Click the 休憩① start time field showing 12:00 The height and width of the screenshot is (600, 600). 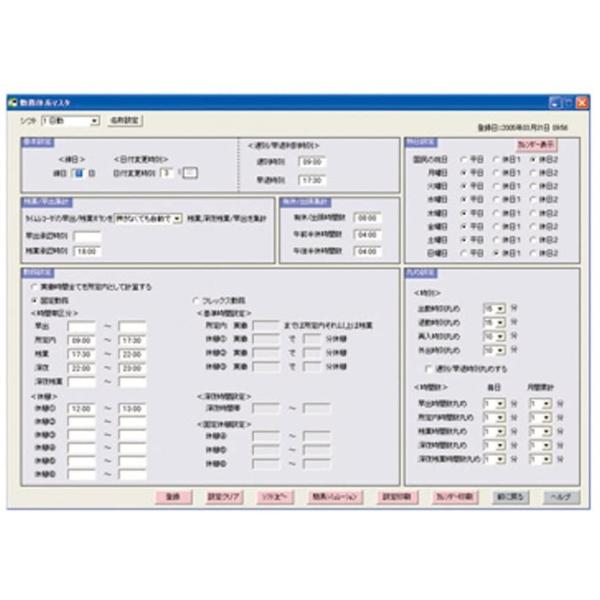pos(82,408)
